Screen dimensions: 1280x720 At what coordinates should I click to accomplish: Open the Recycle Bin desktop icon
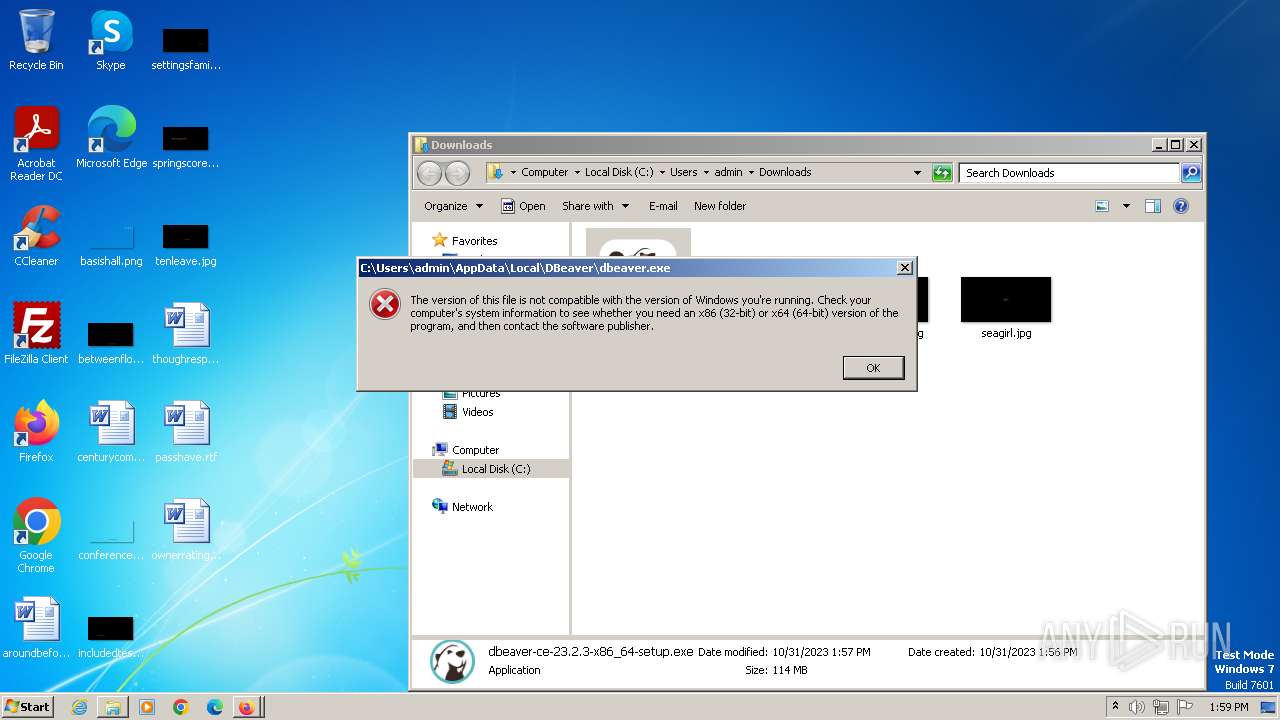pyautogui.click(x=36, y=40)
